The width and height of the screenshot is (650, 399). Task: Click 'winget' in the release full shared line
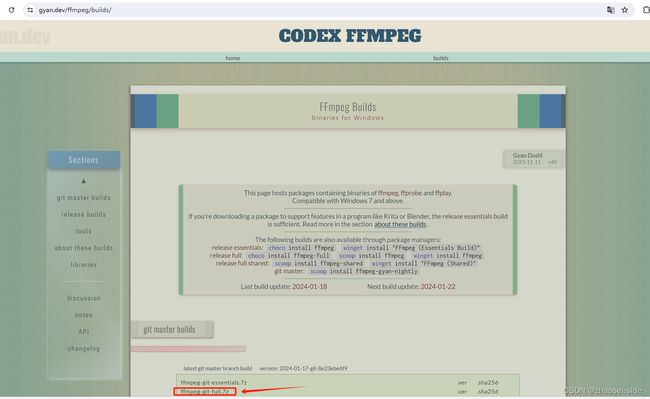381,264
